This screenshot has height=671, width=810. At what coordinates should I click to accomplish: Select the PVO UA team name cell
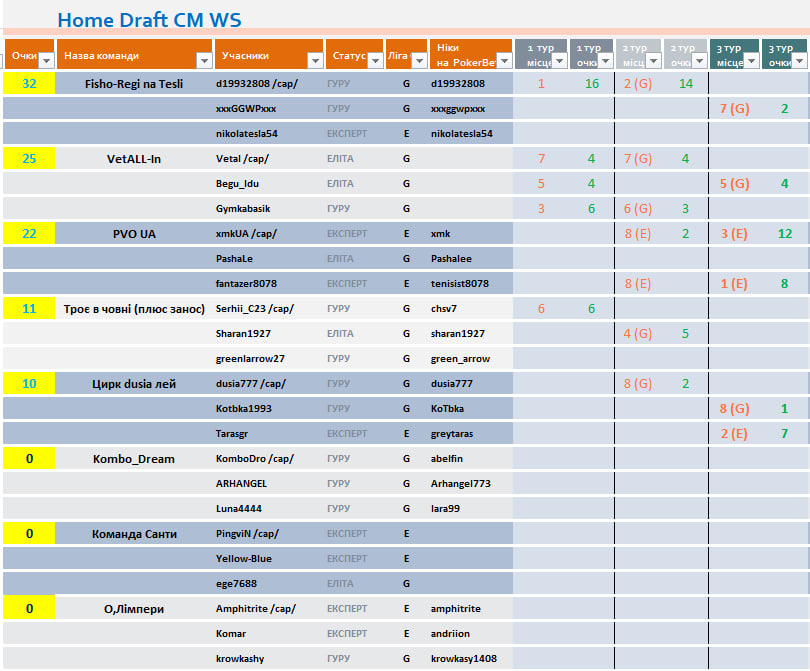pos(133,234)
